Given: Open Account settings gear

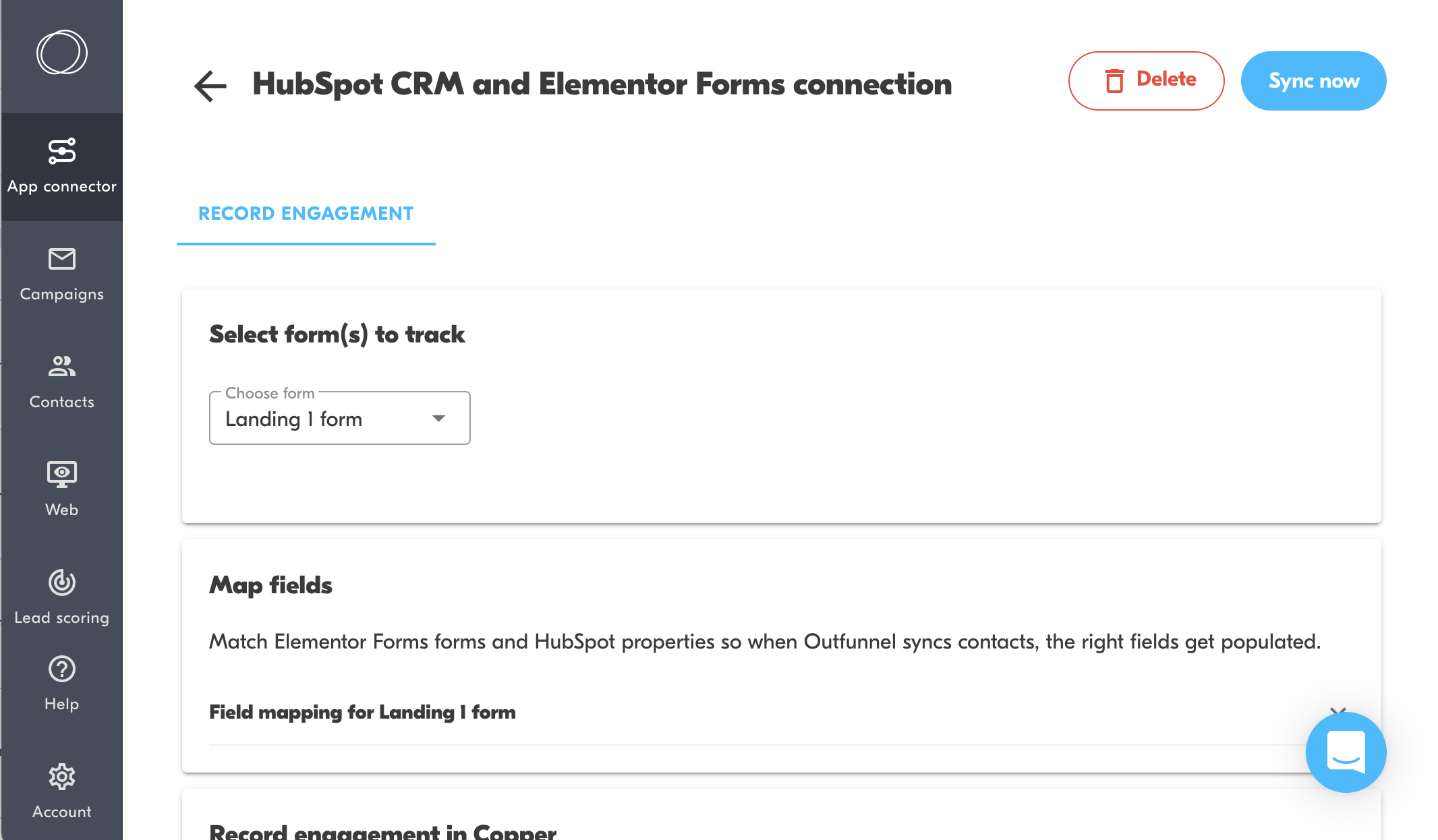Looking at the screenshot, I should point(61,791).
